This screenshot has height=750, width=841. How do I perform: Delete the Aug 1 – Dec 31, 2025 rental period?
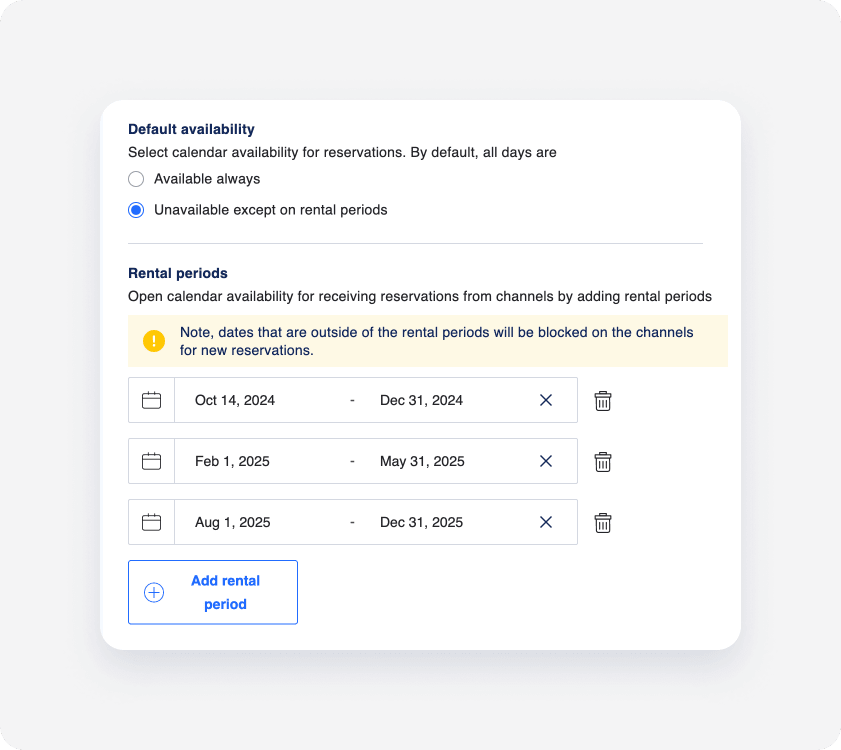click(x=603, y=523)
